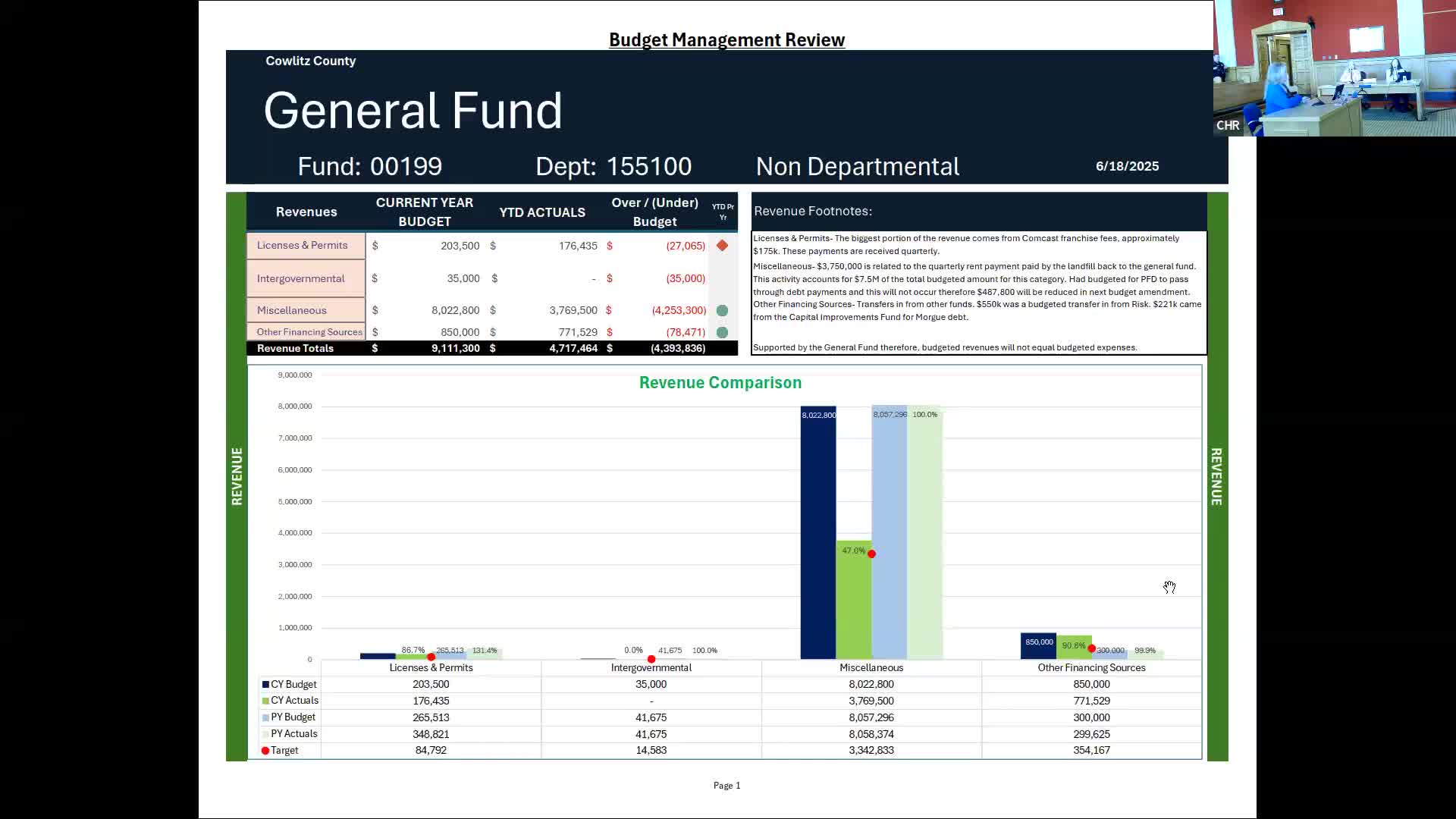Click the PY Budget light blue legend swatch
Viewport: 1456px width, 819px height.
point(266,717)
